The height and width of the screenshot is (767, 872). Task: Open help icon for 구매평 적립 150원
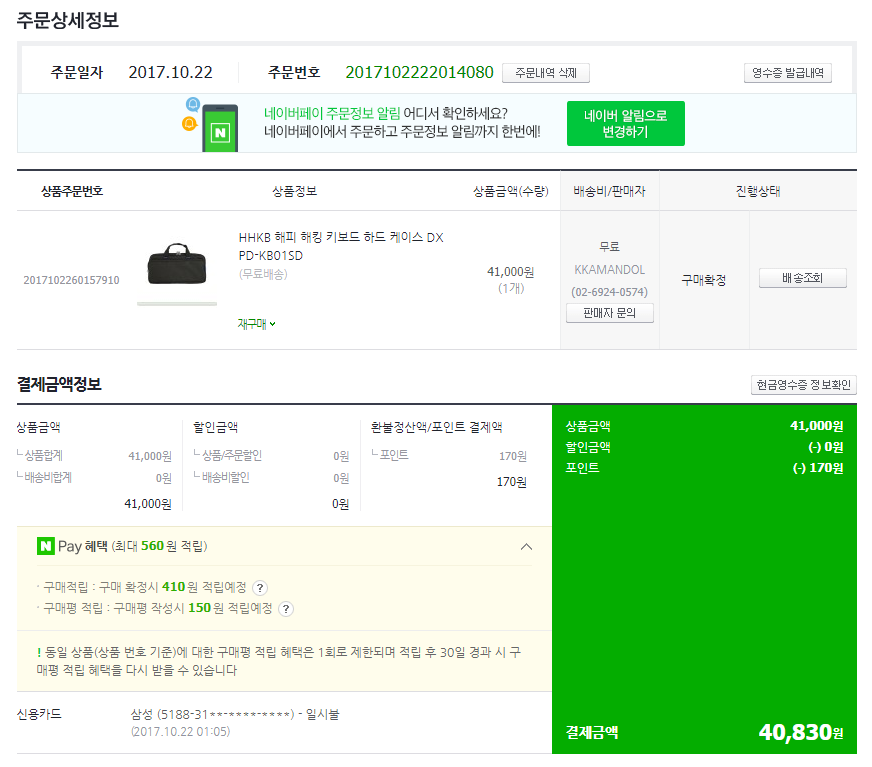[286, 609]
